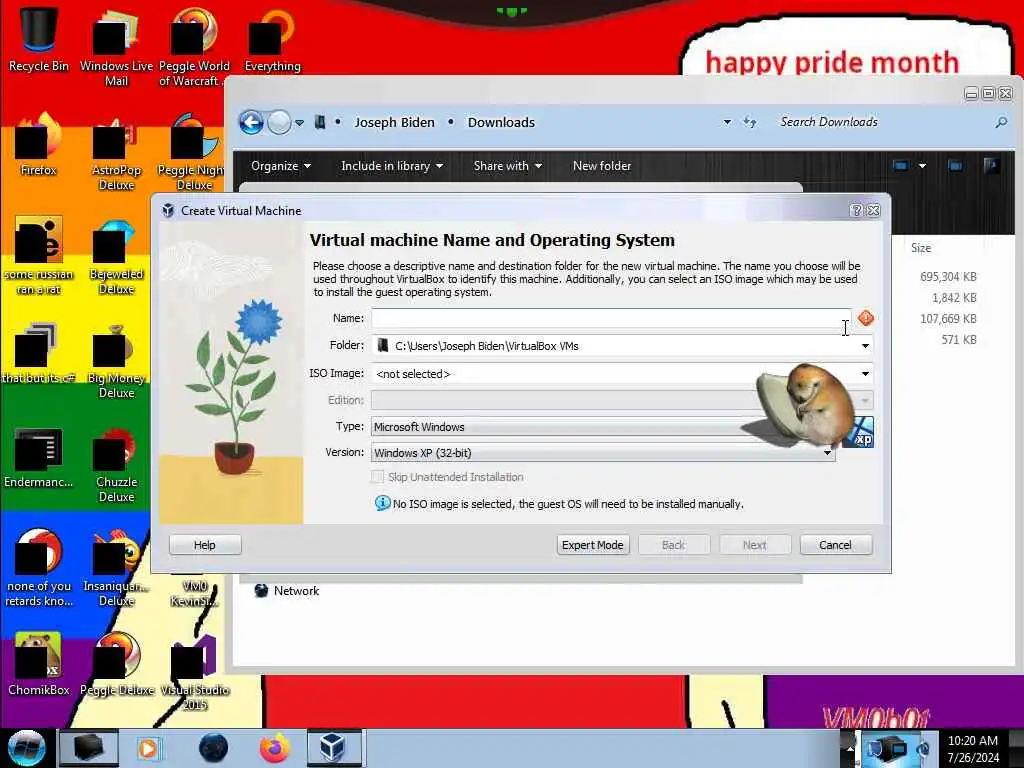
Task: Click in the Name input field
Action: (x=611, y=318)
